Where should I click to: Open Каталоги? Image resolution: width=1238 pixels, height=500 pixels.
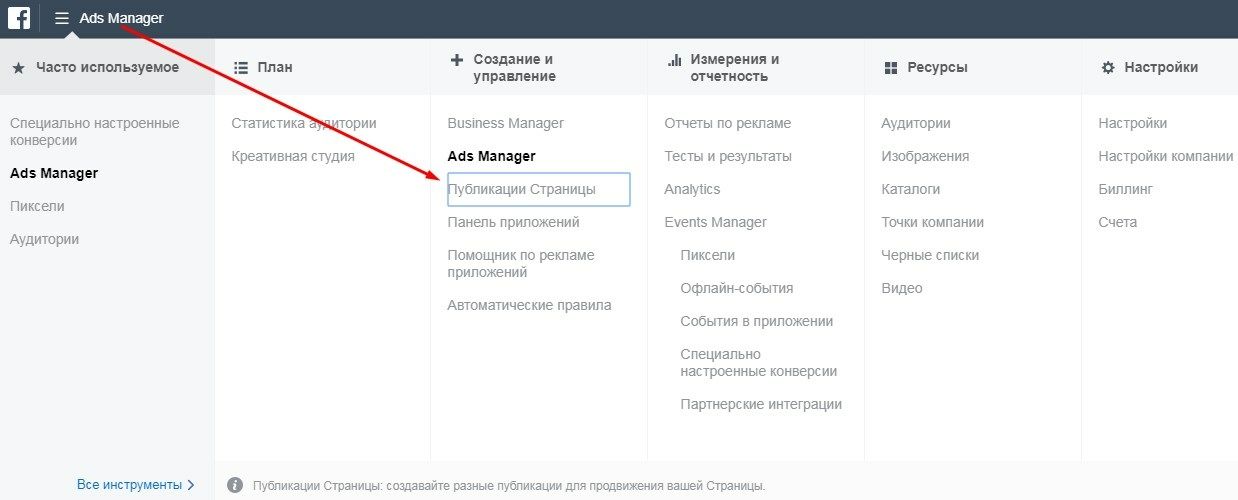pyautogui.click(x=911, y=189)
